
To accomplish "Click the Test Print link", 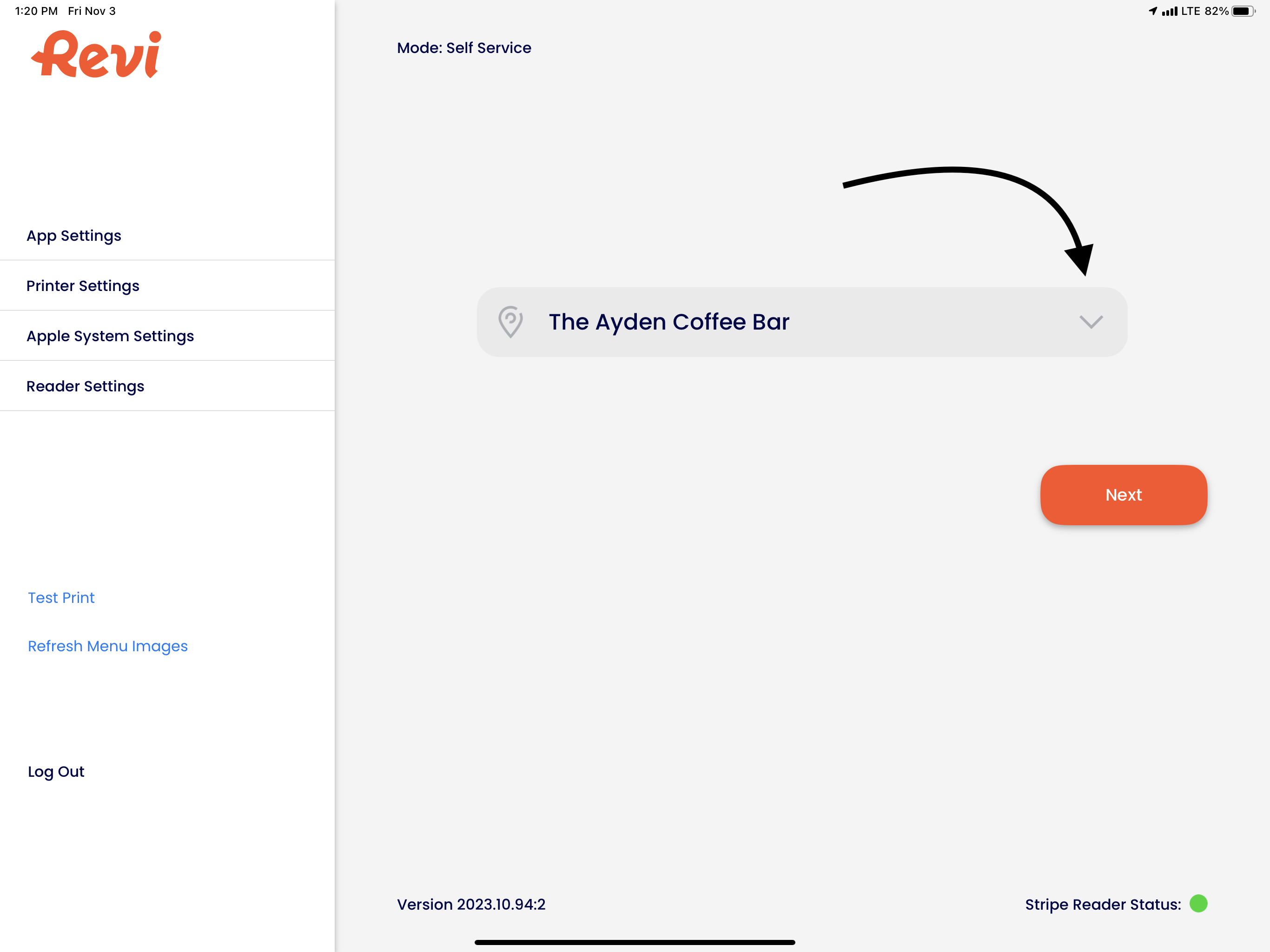I will pyautogui.click(x=61, y=597).
